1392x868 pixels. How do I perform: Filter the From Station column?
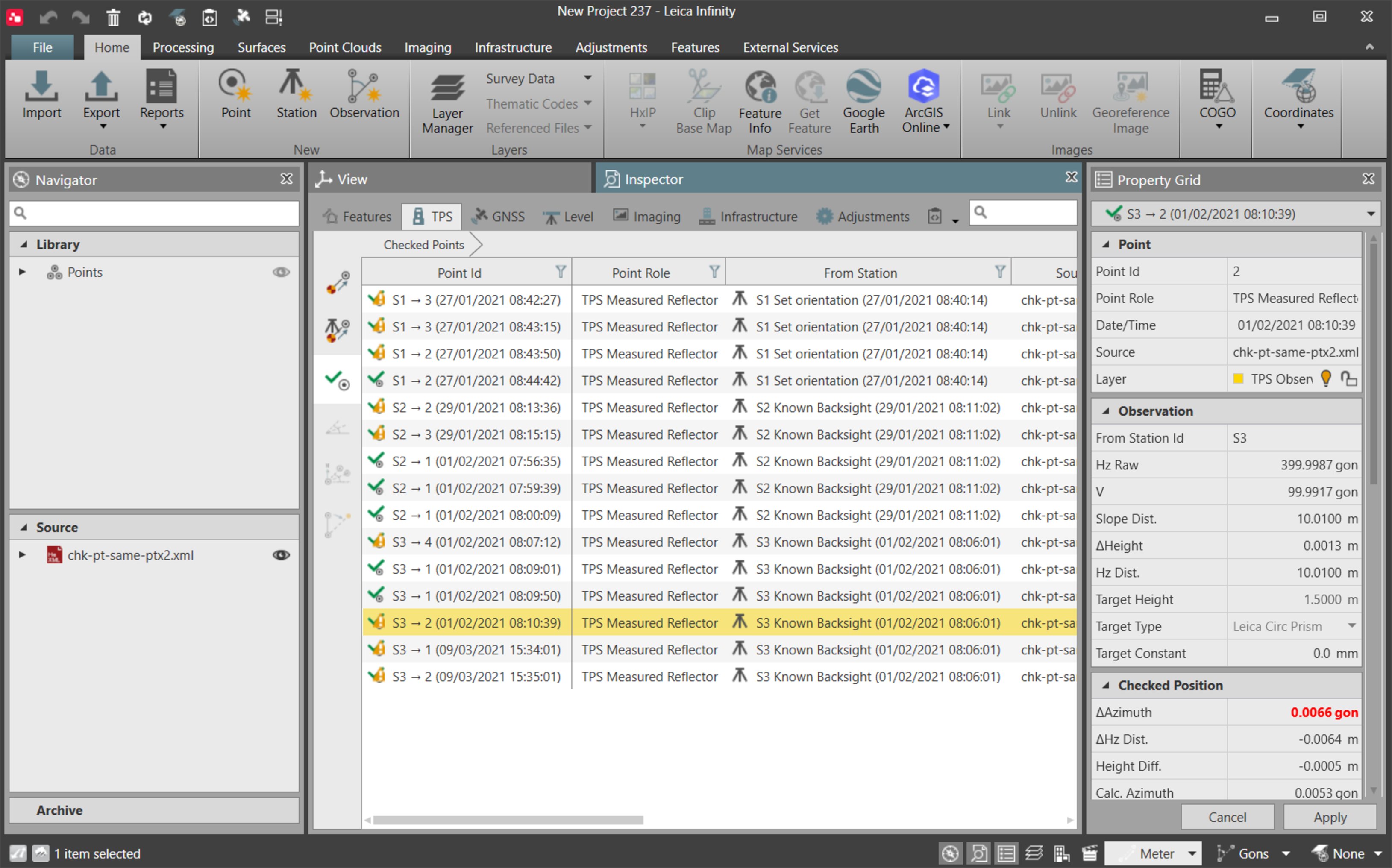[x=1000, y=272]
